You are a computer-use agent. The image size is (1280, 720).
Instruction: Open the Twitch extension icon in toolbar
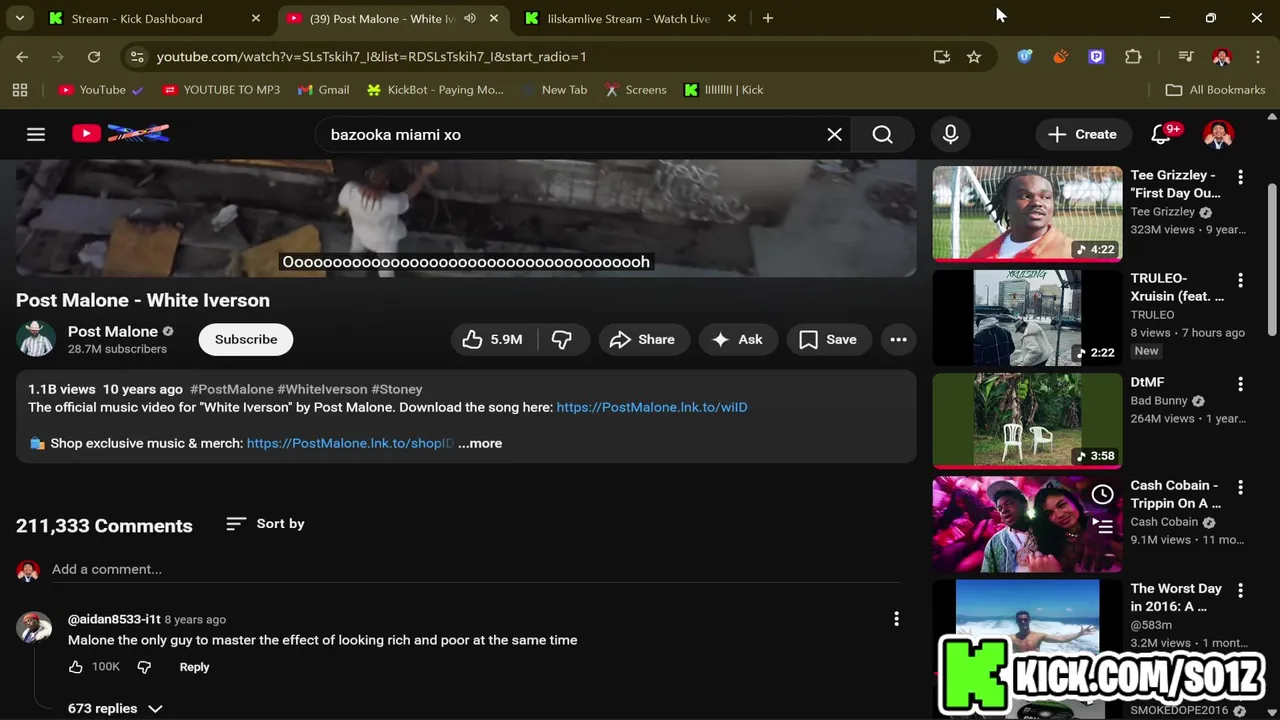(x=1096, y=57)
